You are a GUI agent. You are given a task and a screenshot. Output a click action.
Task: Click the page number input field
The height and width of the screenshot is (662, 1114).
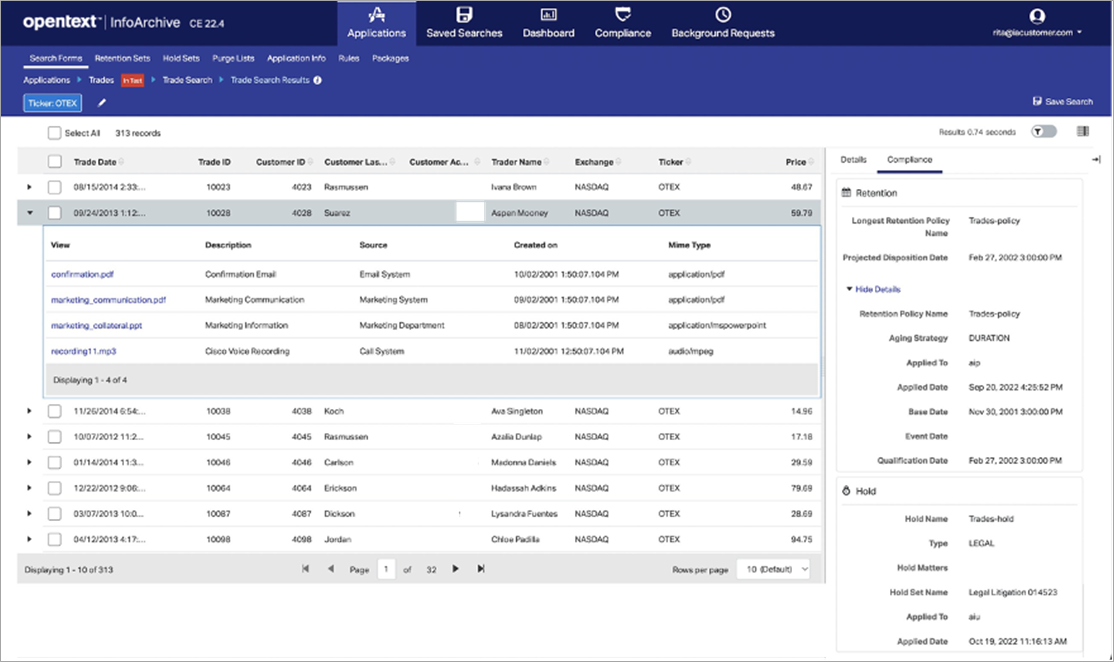pos(385,569)
